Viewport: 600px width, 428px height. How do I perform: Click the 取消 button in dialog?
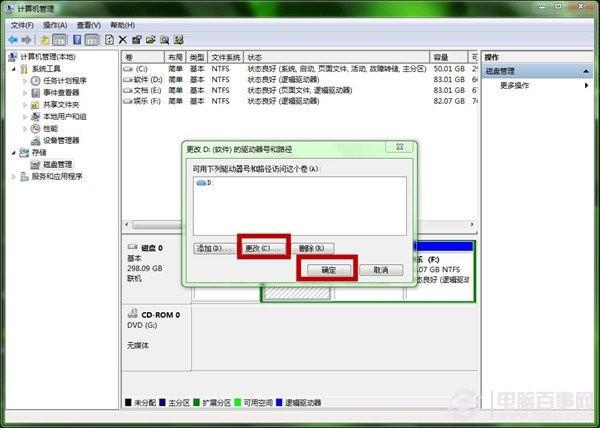tap(381, 270)
